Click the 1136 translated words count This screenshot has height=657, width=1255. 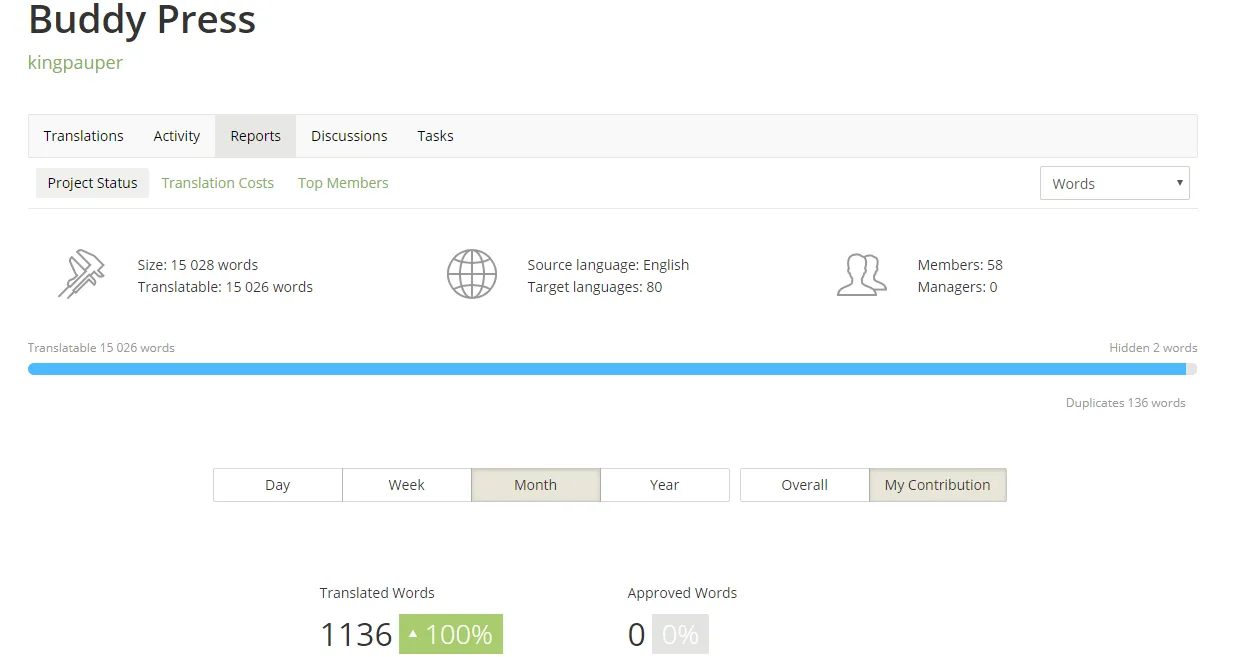[356, 634]
